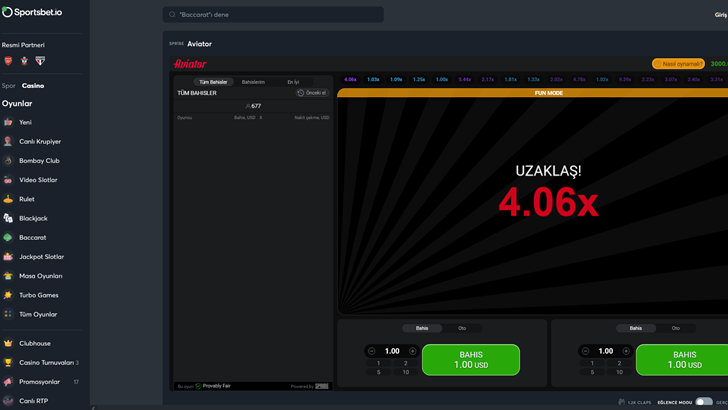Viewport: 728px width, 410px height.
Task: Switch to the En İyi tab
Action: 293,82
